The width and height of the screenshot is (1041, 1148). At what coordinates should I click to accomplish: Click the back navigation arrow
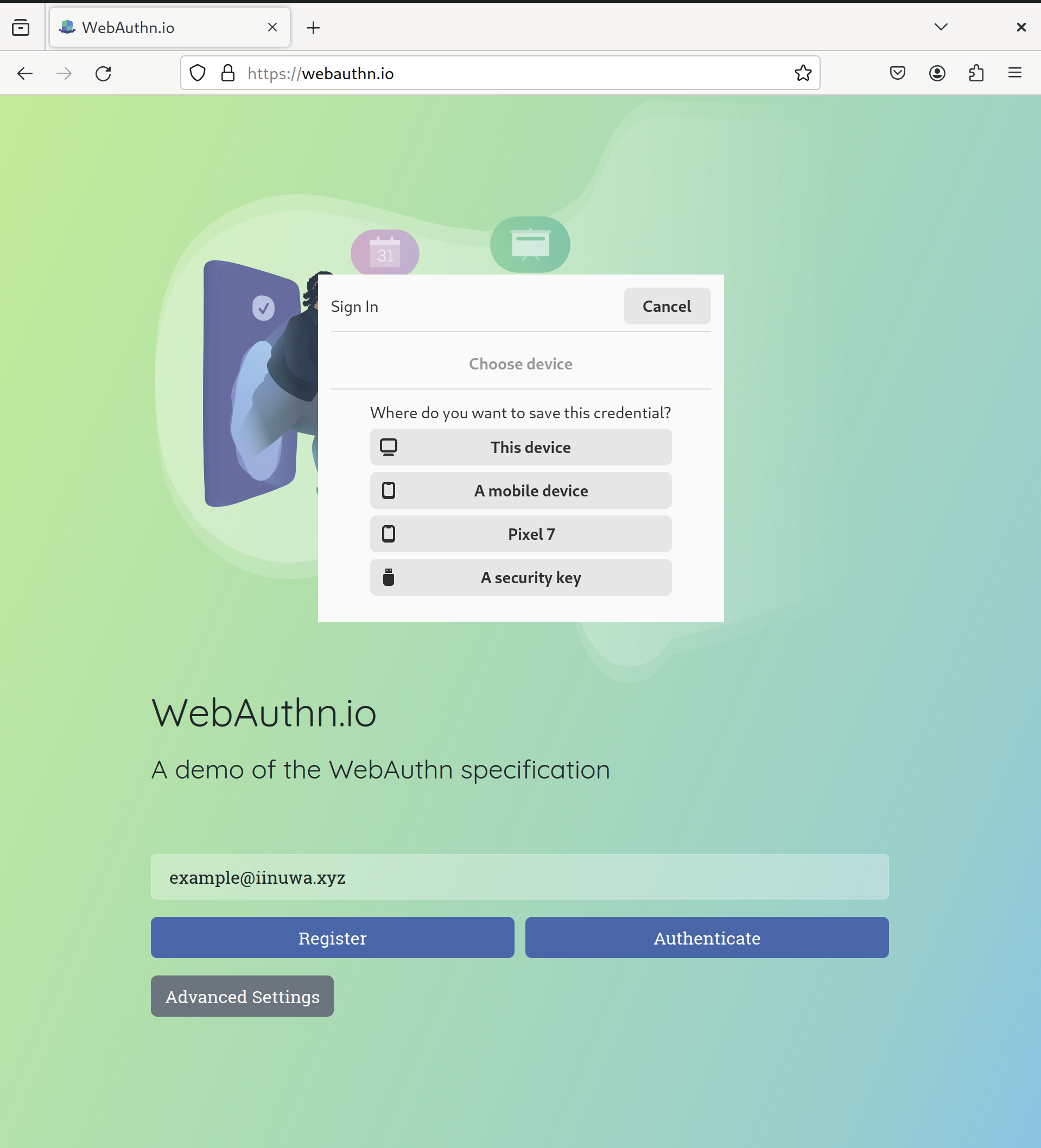(25, 73)
